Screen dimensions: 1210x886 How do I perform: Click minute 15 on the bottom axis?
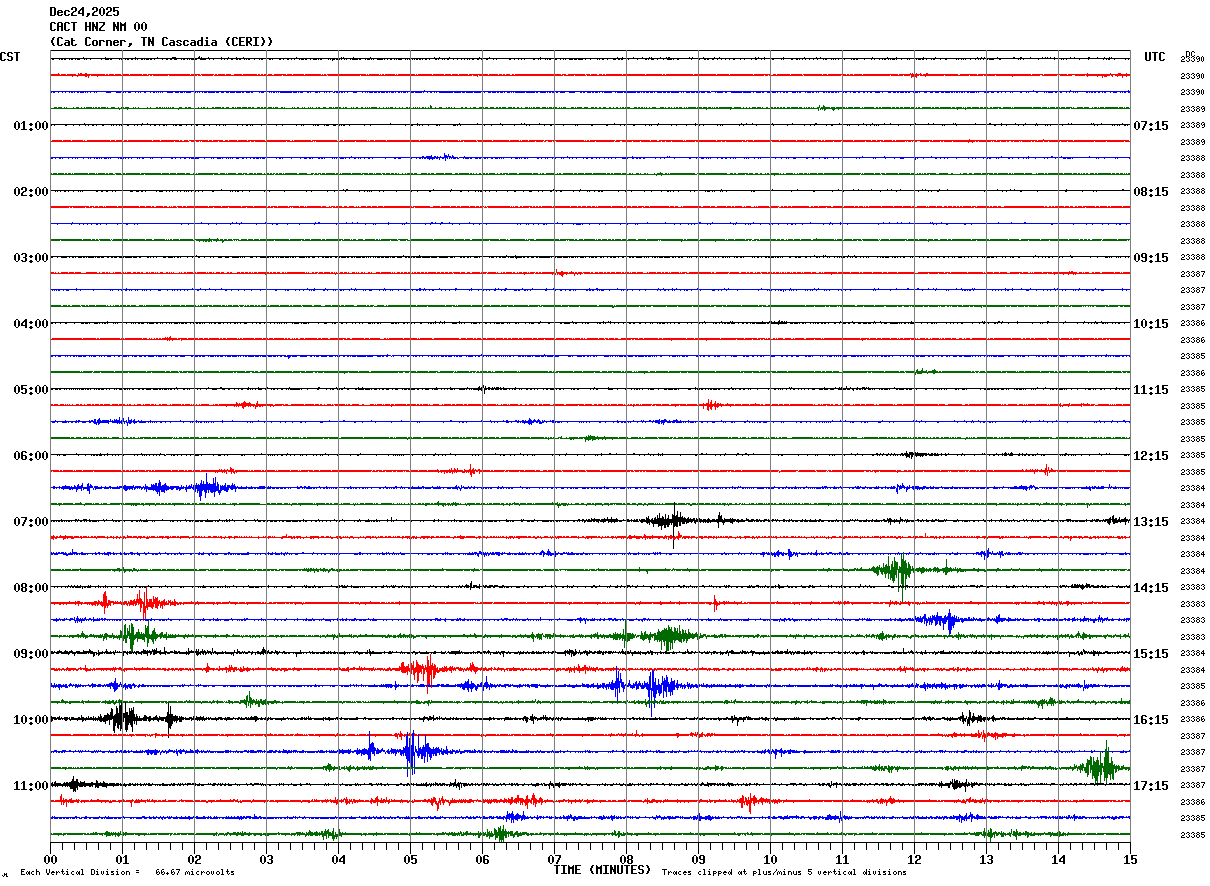tap(1130, 859)
